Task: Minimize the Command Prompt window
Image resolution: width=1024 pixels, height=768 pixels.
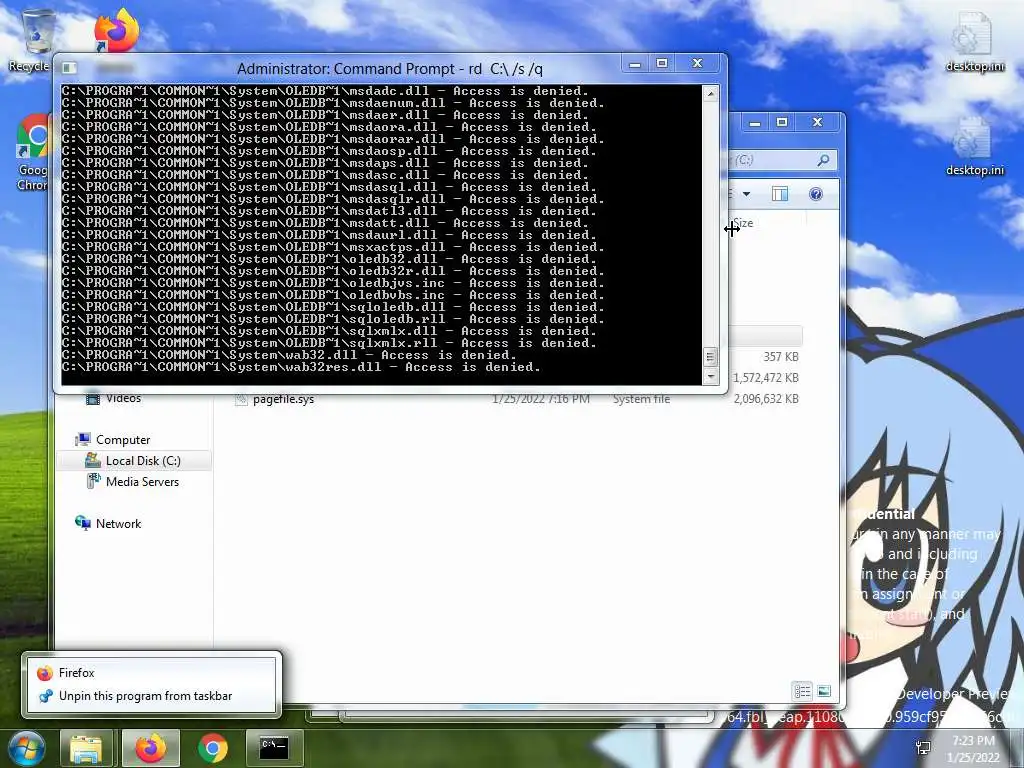Action: coord(635,64)
